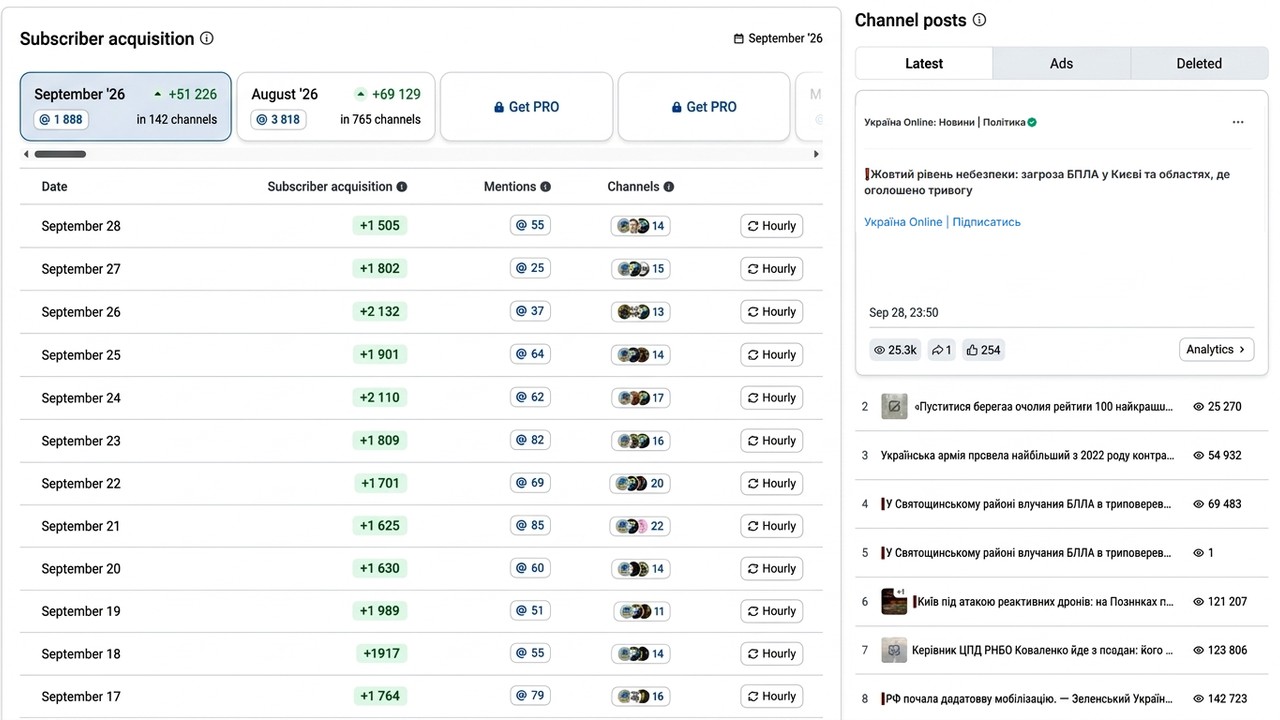Open post 2 thumbnail in the posts list

(894, 407)
